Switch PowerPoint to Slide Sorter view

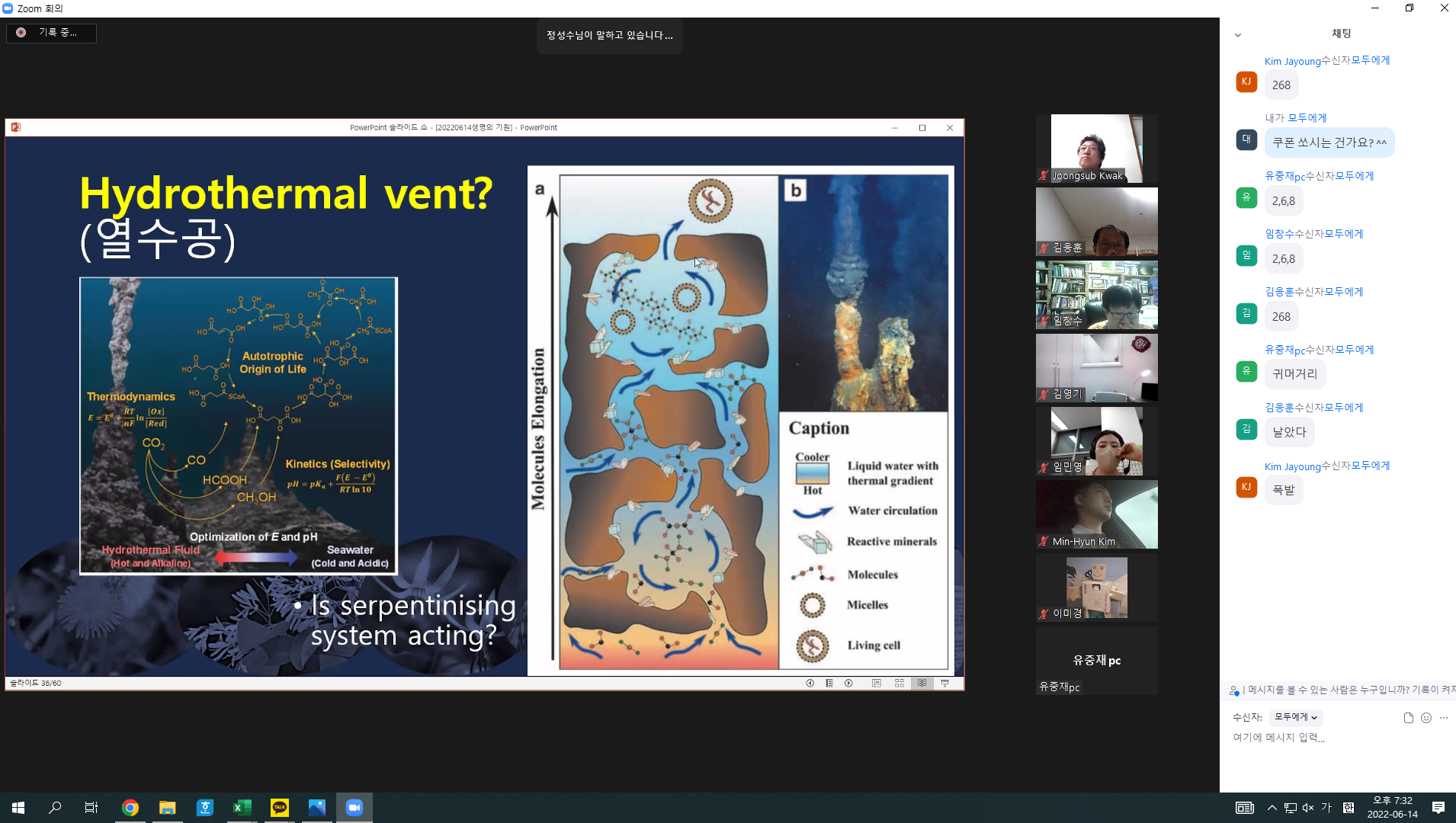coord(900,684)
